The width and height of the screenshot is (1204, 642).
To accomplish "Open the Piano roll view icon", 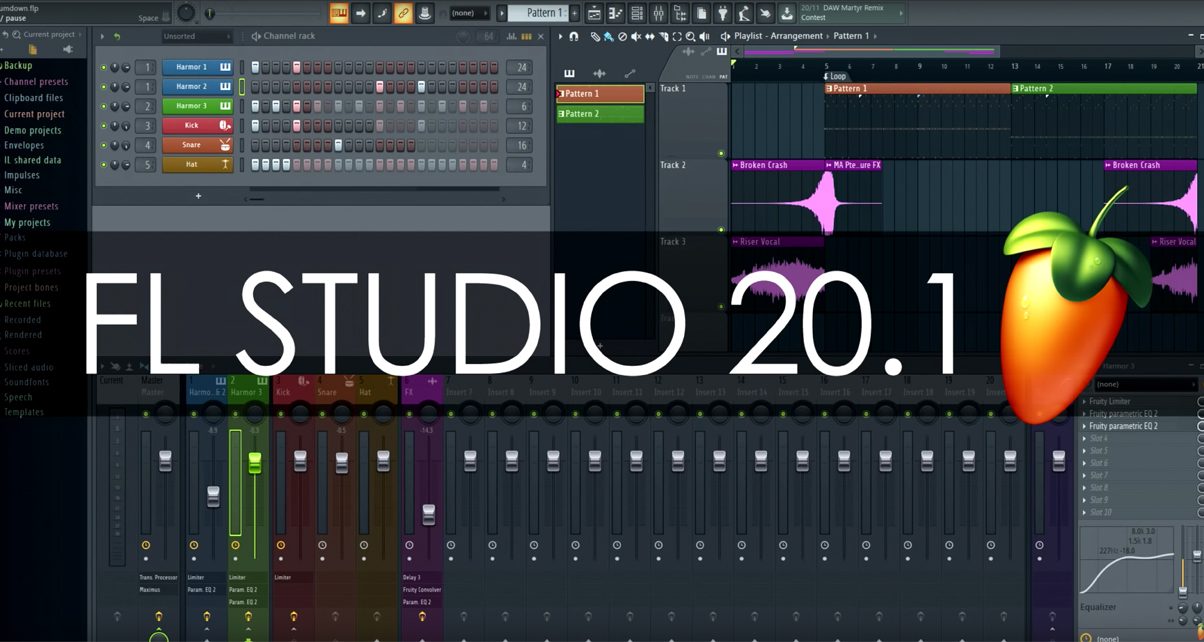I will pos(616,13).
